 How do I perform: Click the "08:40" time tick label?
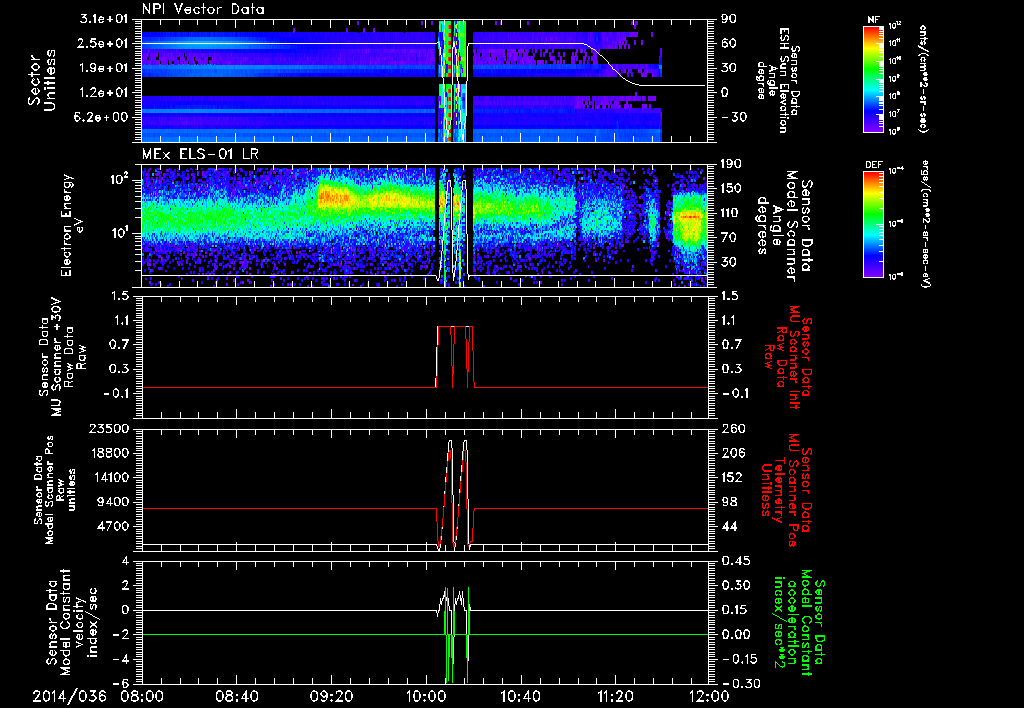(239, 696)
